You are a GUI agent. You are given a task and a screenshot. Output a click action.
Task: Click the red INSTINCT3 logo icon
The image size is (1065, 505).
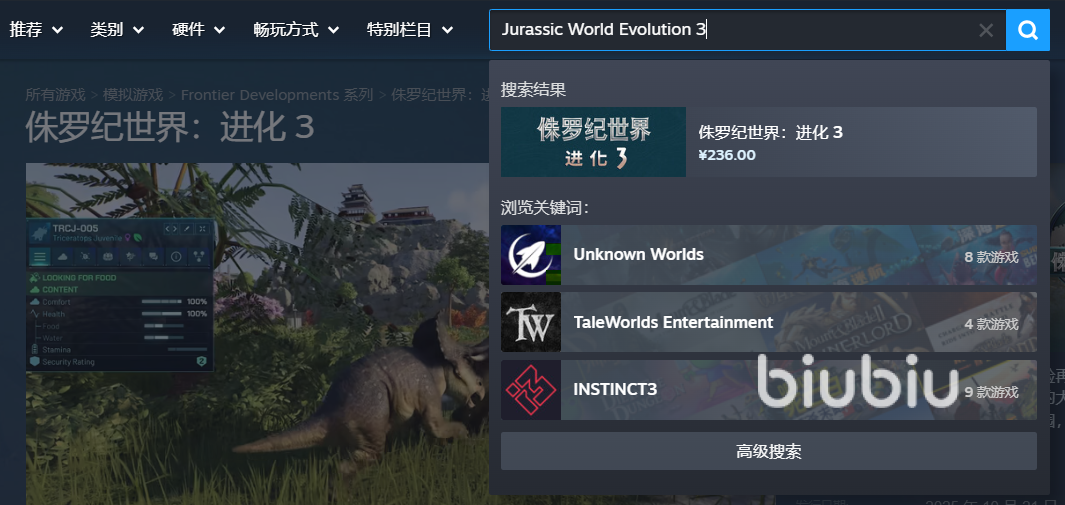pyautogui.click(x=531, y=390)
